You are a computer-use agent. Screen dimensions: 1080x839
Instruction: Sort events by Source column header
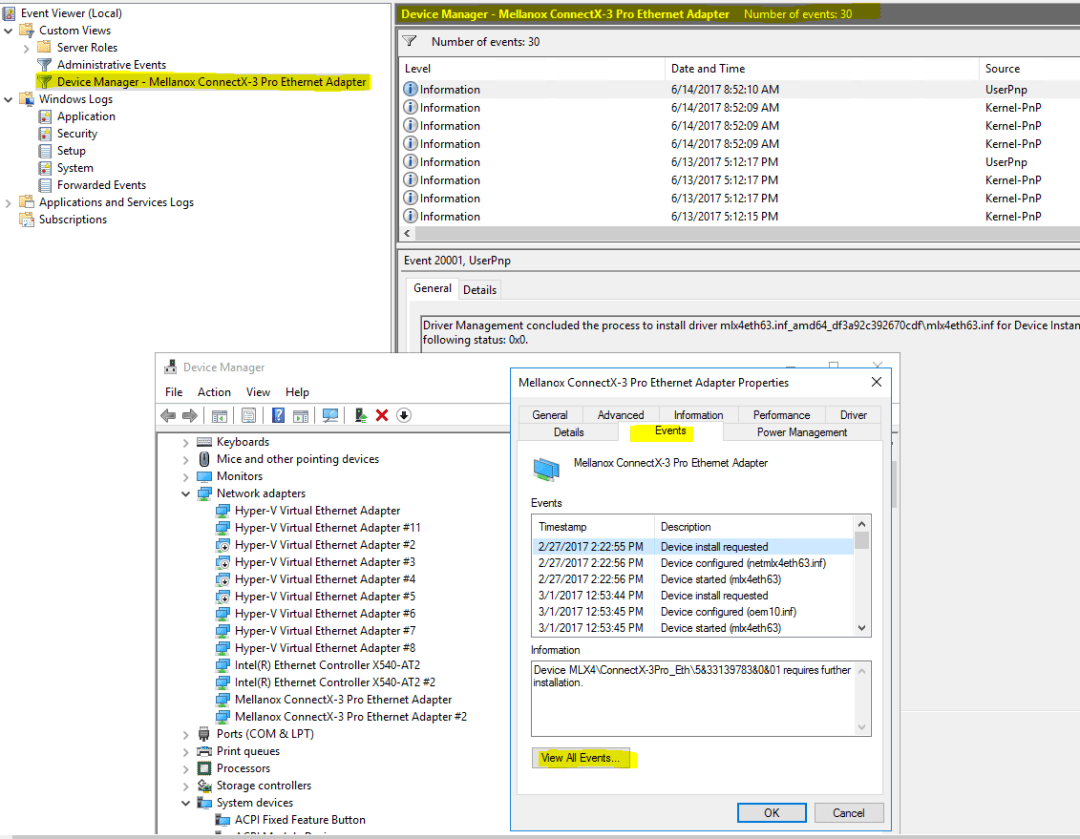[1029, 68]
